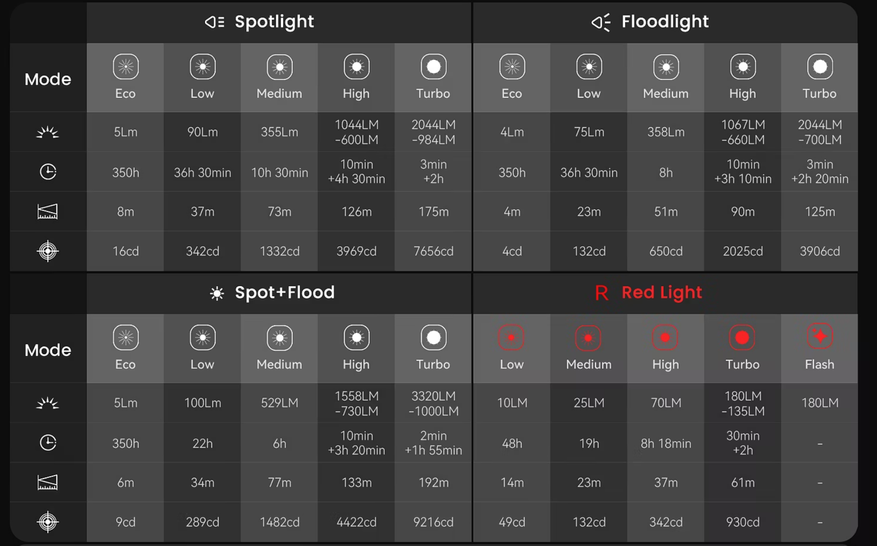Select the Spotlight section heading

point(274,22)
